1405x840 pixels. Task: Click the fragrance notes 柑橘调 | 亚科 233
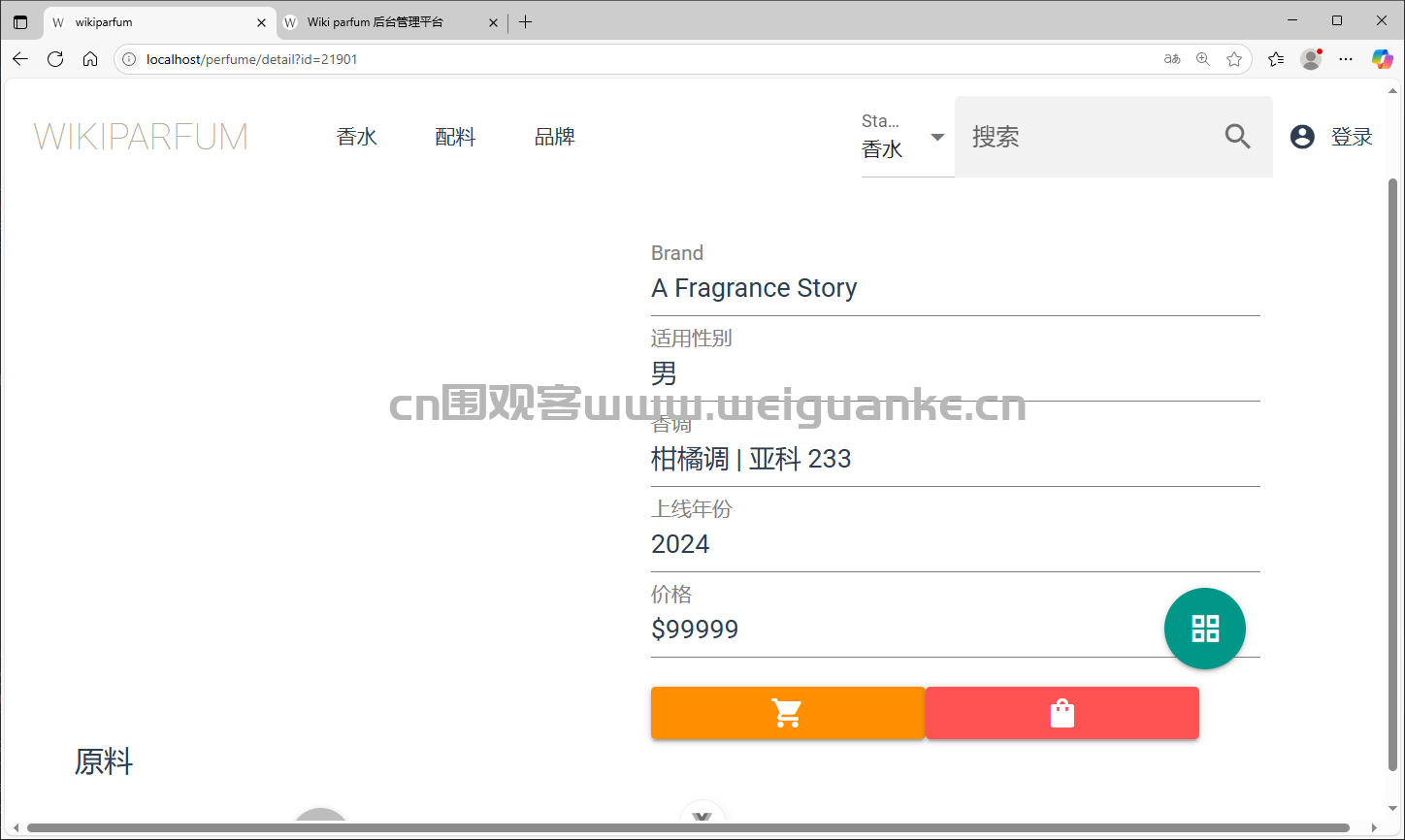751,459
